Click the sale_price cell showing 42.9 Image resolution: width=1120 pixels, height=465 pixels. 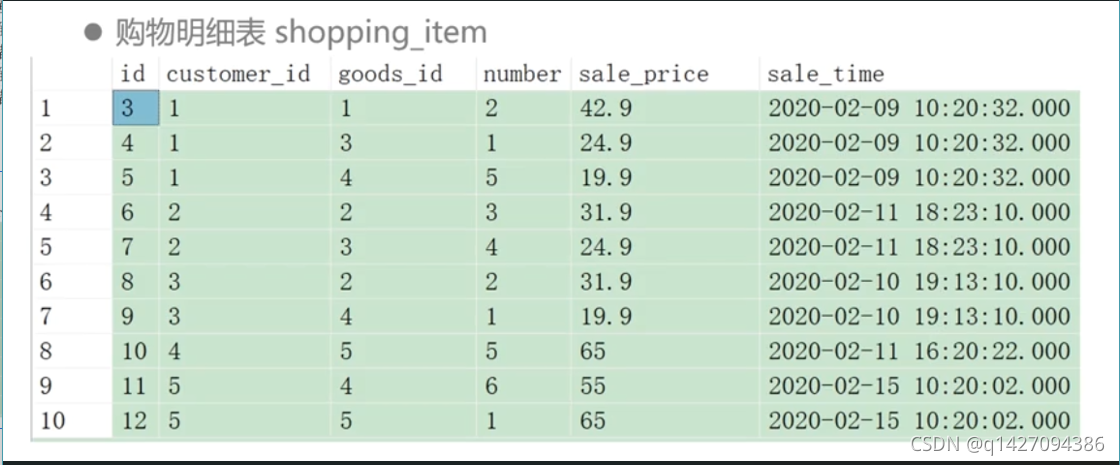point(606,108)
